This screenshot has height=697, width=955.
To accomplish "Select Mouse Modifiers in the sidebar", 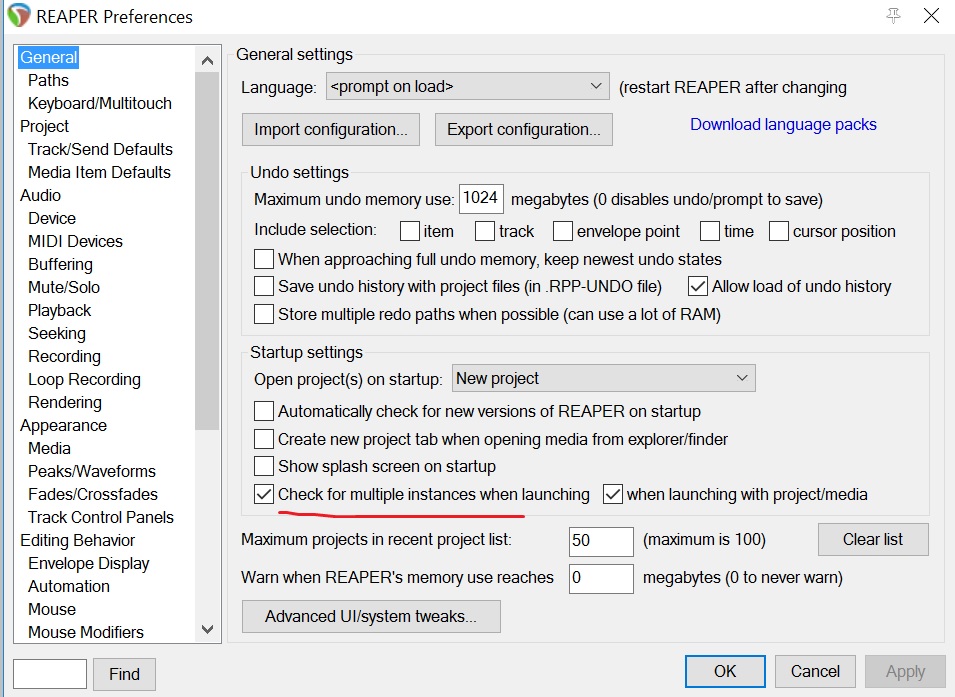I will (x=86, y=632).
